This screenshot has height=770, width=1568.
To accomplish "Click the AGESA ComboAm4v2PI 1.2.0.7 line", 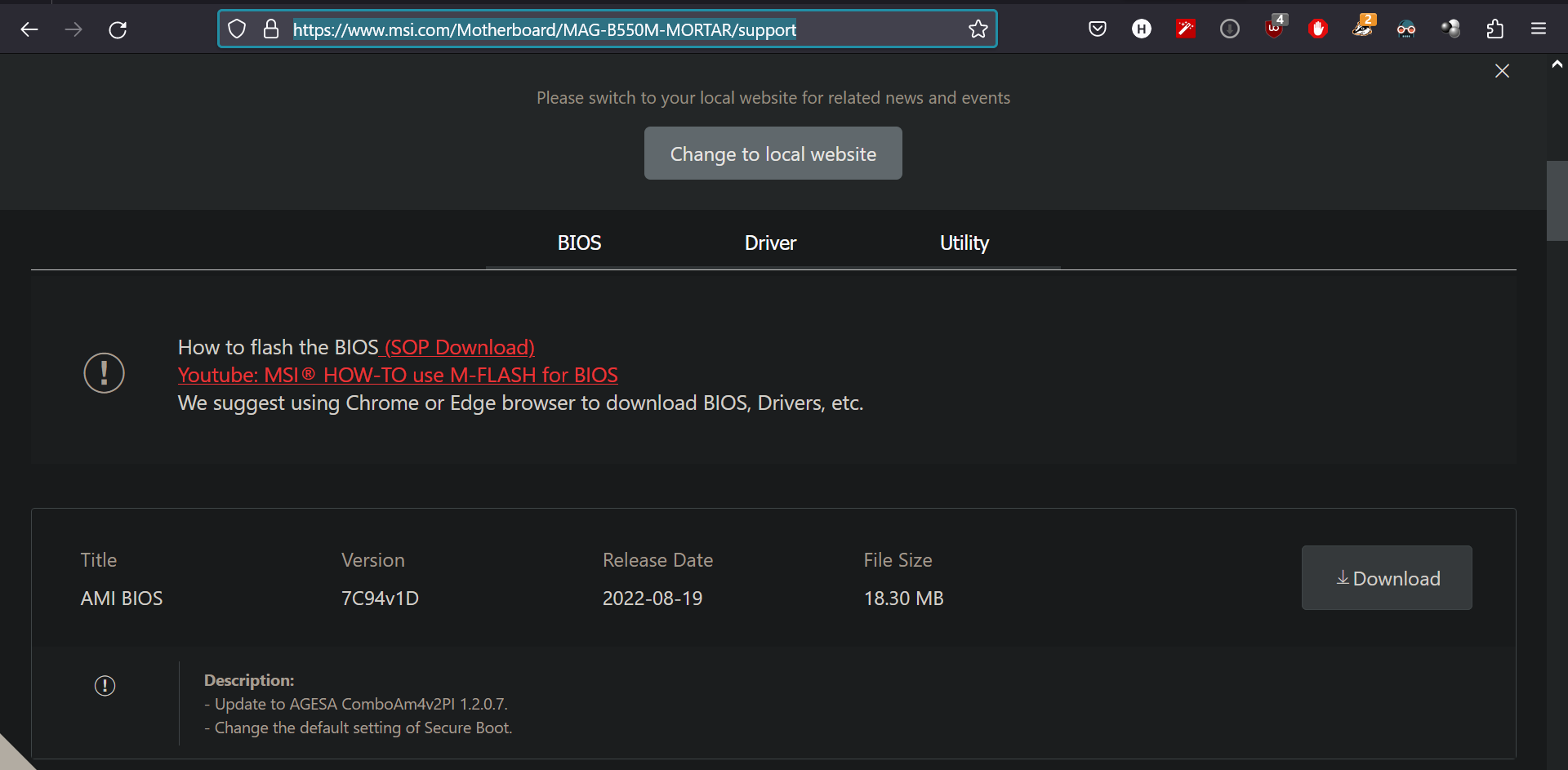I will (356, 704).
